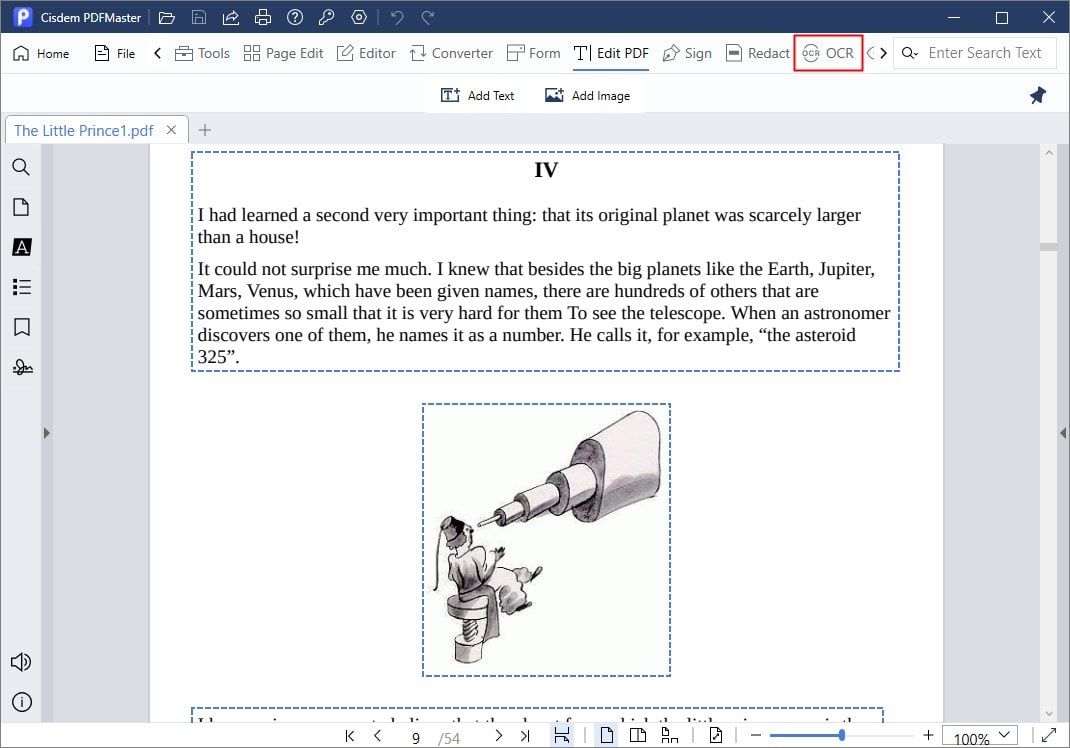This screenshot has width=1070, height=748.
Task: Open a file using the folder icon
Action: (x=167, y=18)
